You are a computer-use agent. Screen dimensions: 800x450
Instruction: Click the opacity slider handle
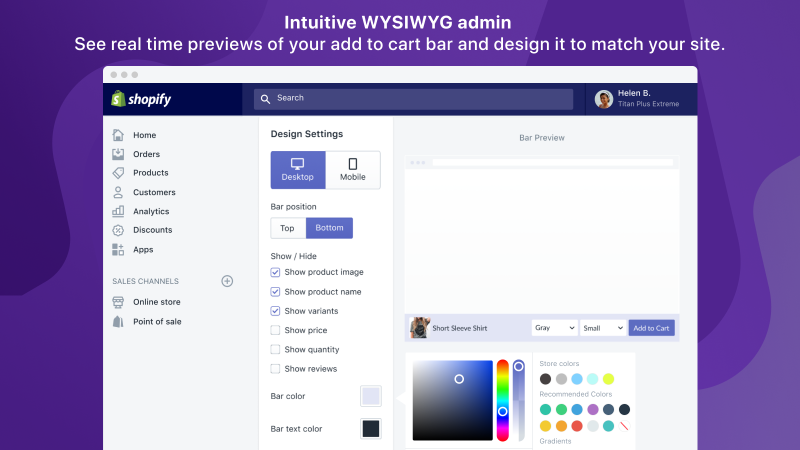coord(518,366)
